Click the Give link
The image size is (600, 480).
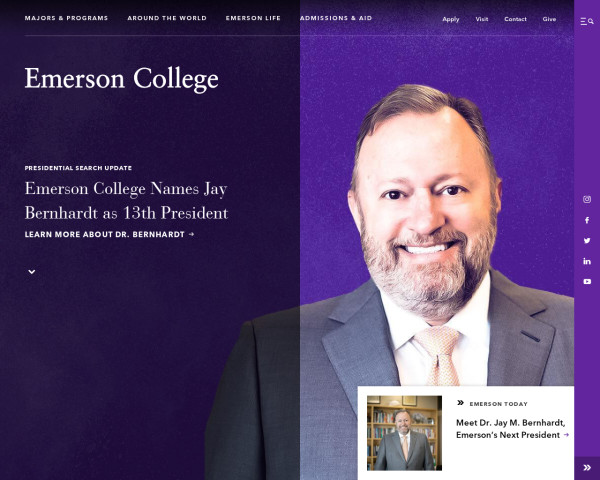[549, 19]
